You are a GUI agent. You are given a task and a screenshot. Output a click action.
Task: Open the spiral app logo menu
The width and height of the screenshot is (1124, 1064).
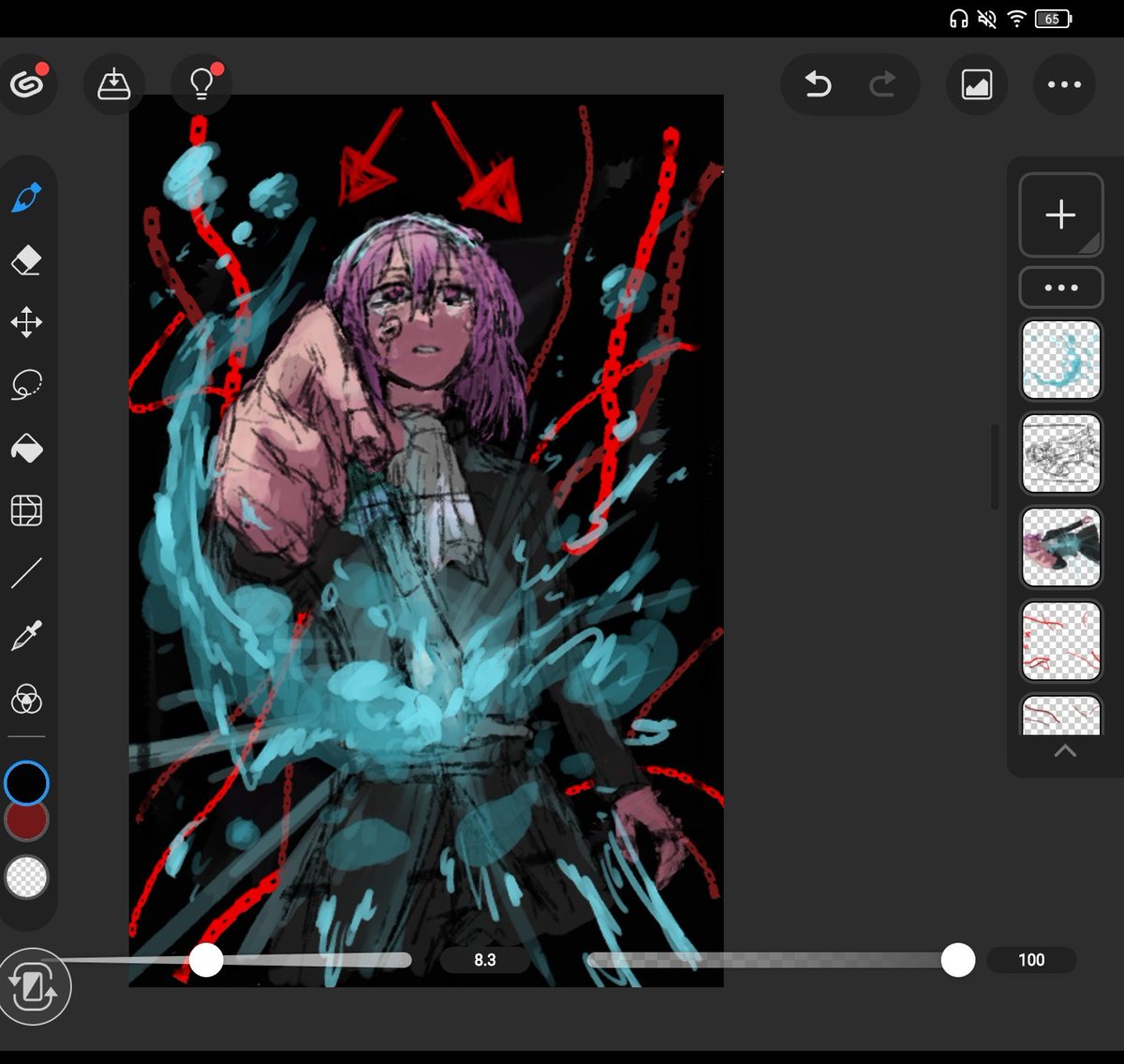point(27,84)
